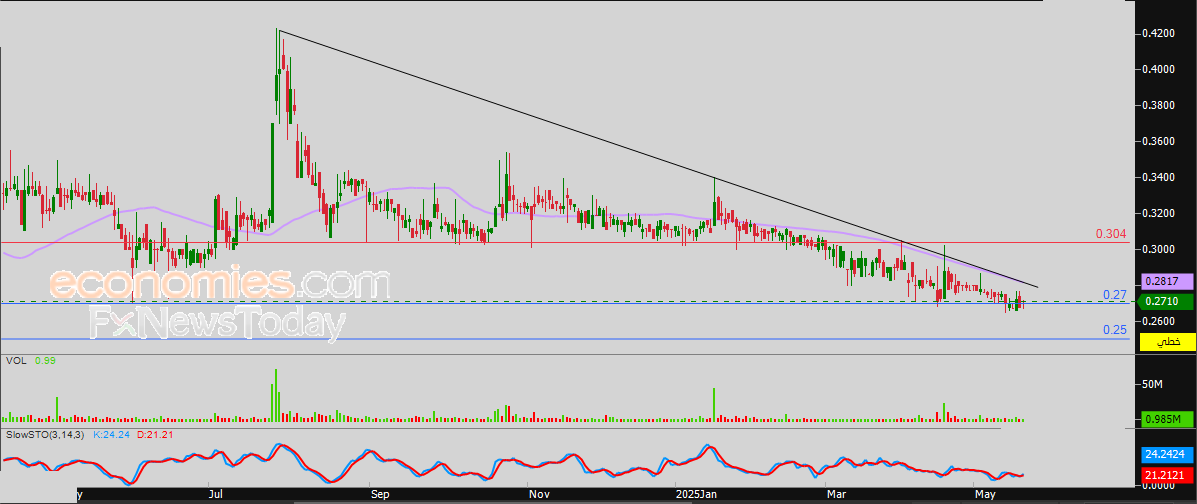The image size is (1197, 504).
Task: Click the 0.2600 price axis label
Action: tap(1157, 321)
